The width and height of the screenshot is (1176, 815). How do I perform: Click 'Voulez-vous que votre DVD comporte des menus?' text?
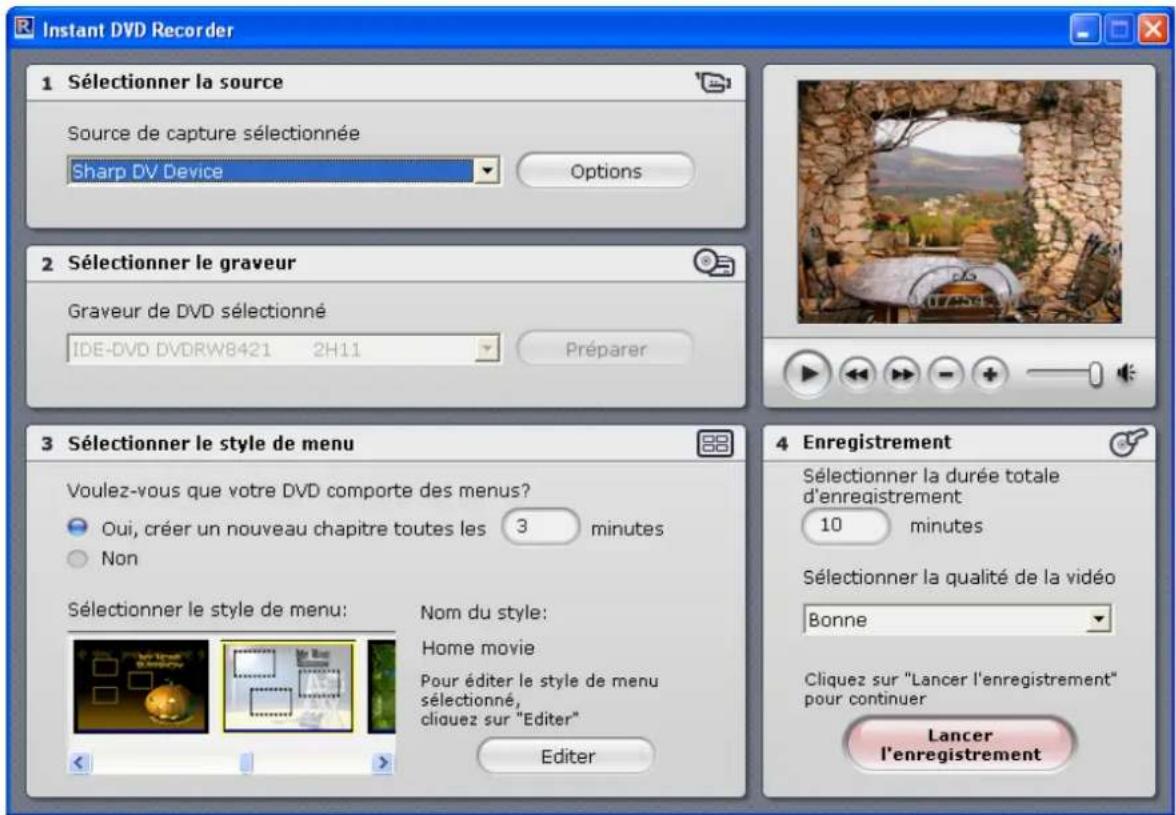click(x=298, y=490)
